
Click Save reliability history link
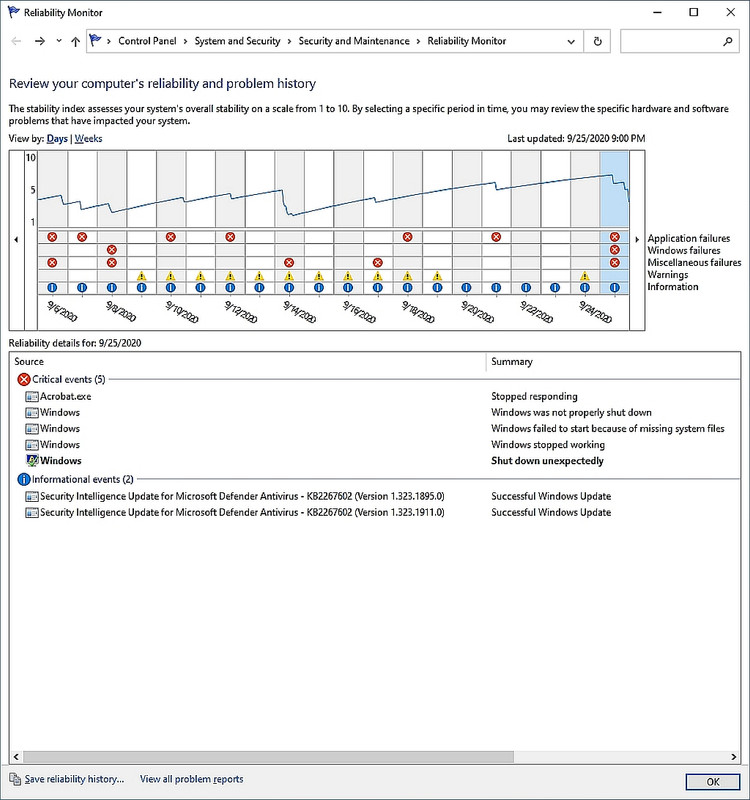74,779
